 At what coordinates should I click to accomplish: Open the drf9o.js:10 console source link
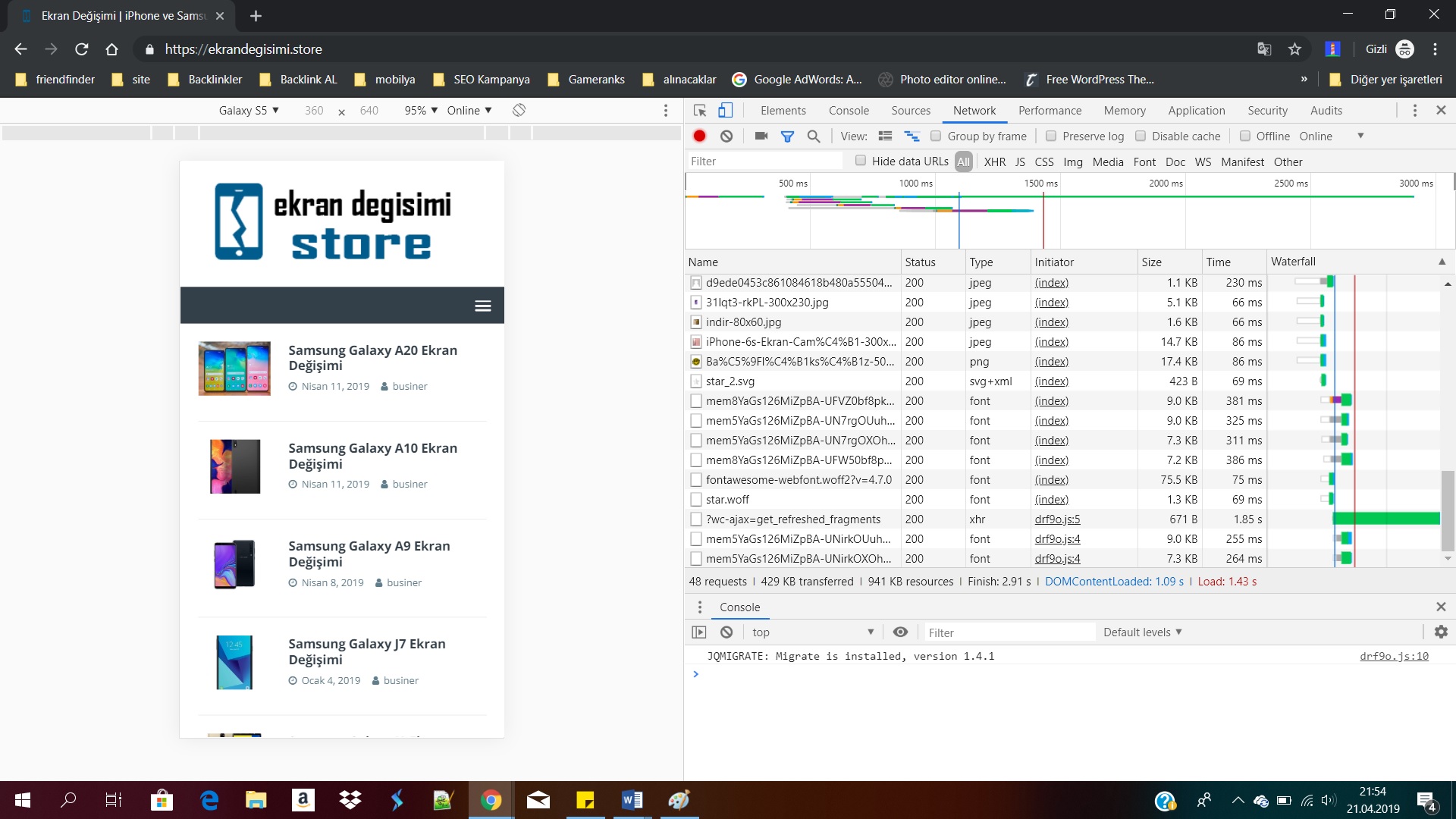pyautogui.click(x=1394, y=656)
